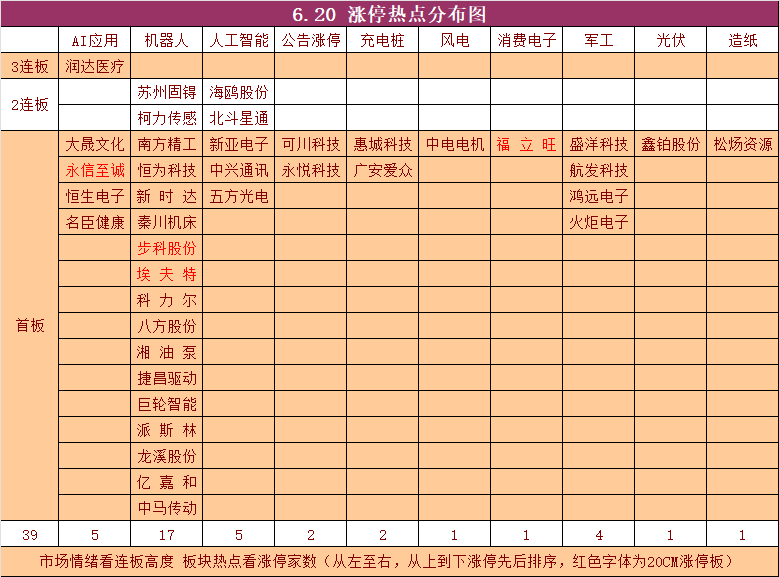Click the cell 盛洋科技
779x577 pixels.
point(599,145)
